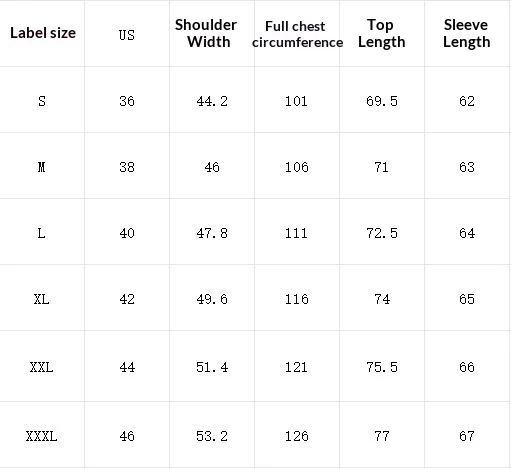
Task: Click chest circumference value 126
Action: pos(297,436)
